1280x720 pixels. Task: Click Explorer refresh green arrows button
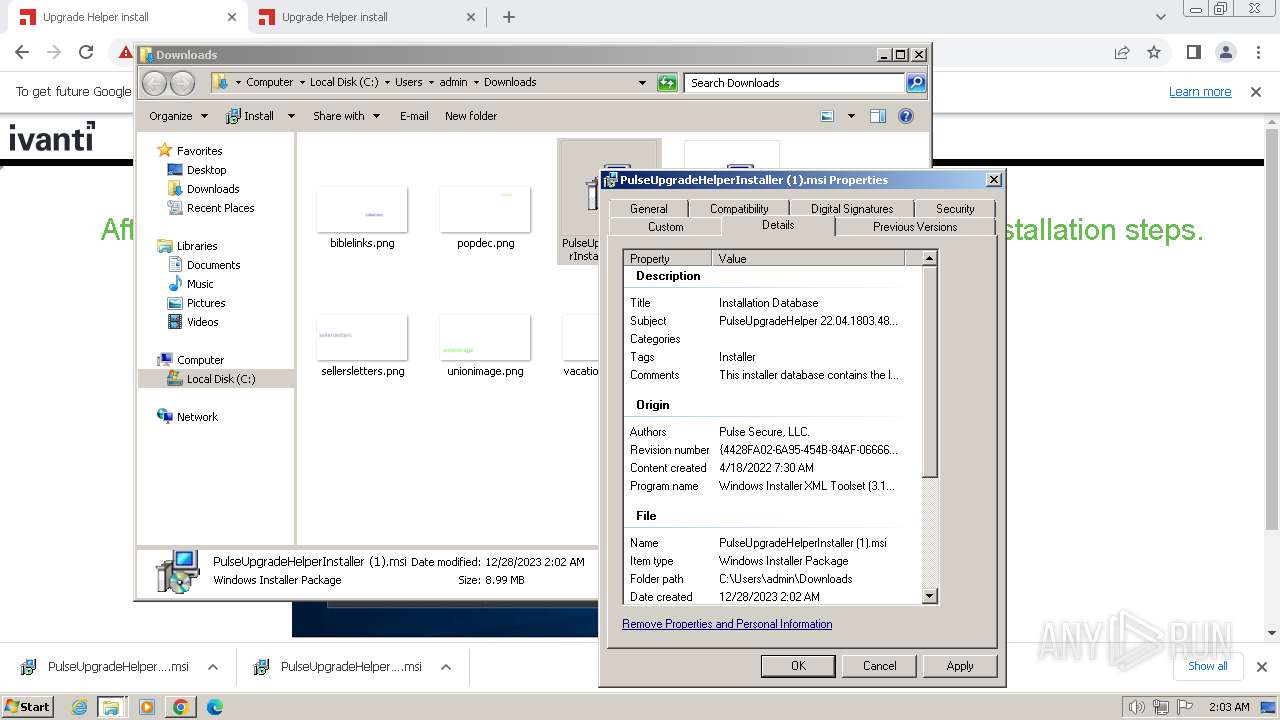coord(667,83)
